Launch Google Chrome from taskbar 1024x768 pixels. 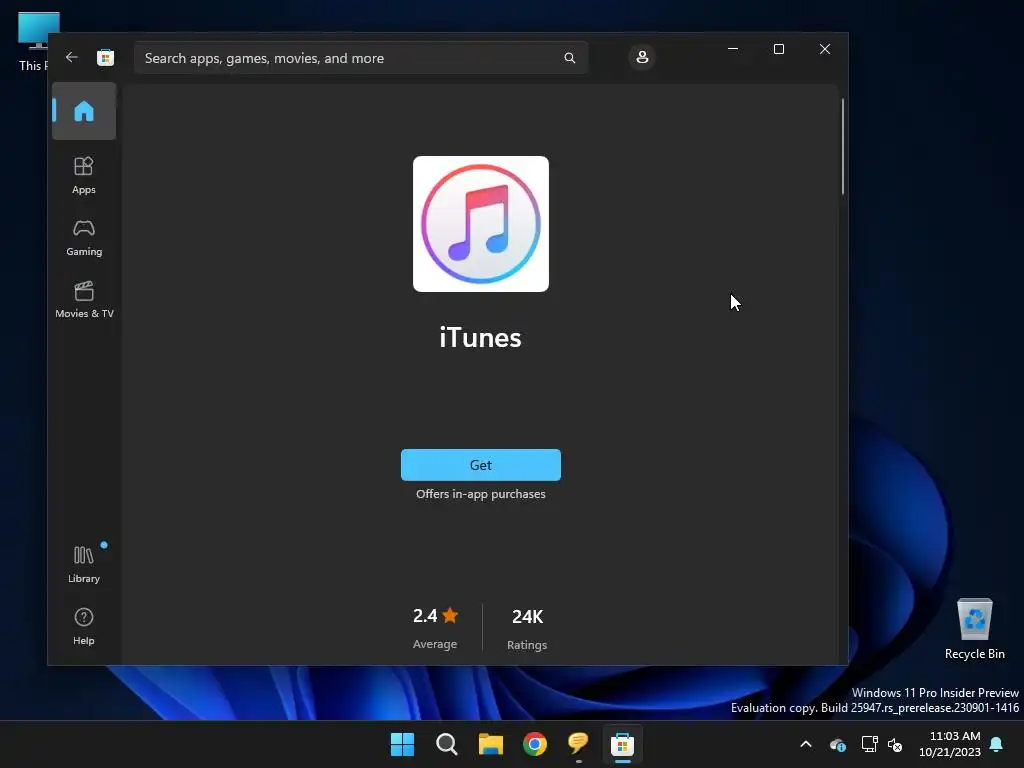pyautogui.click(x=535, y=744)
